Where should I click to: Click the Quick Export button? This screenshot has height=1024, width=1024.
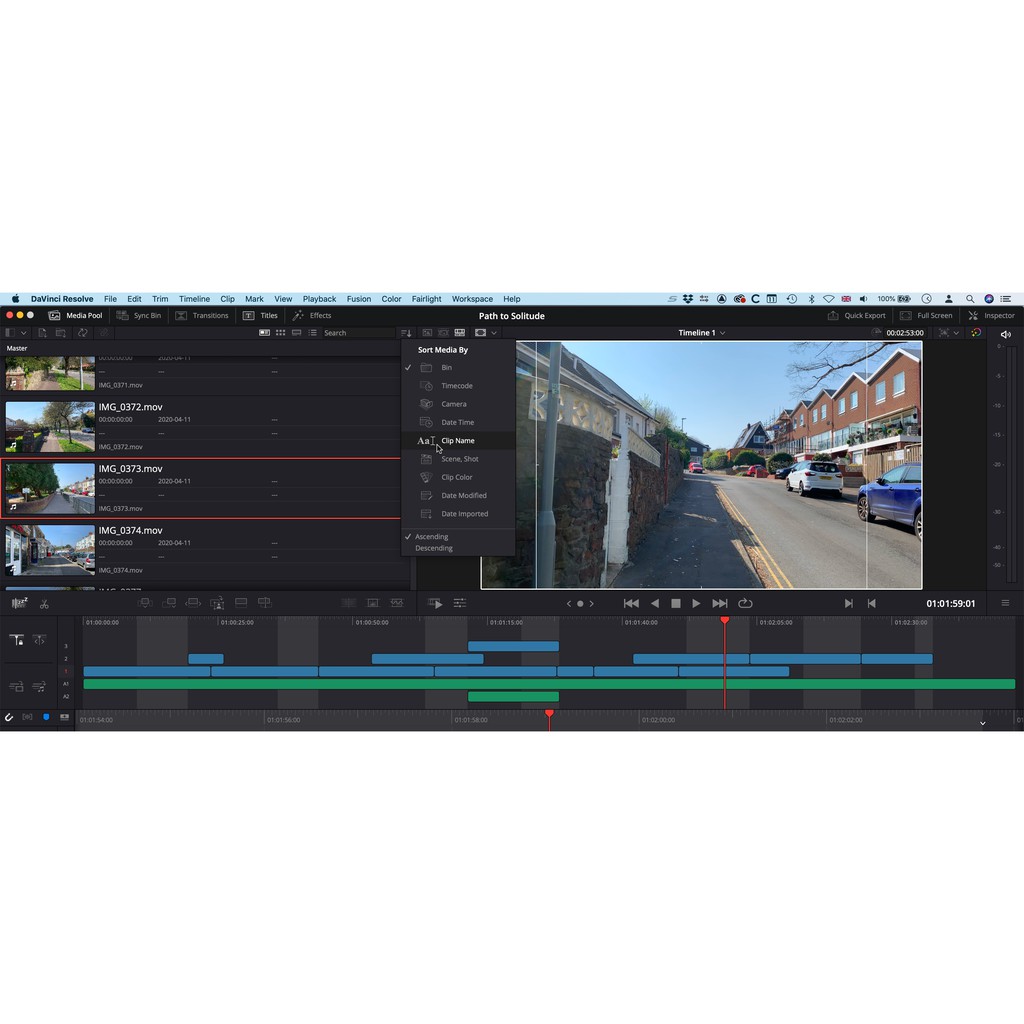pyautogui.click(x=856, y=315)
